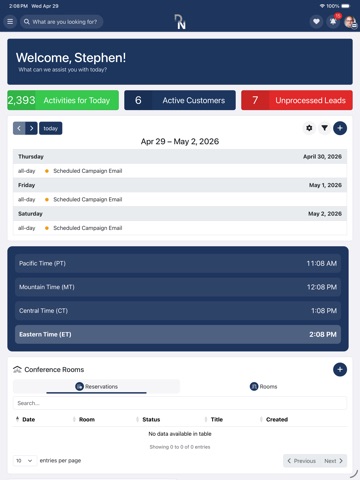Open calendar filter funnel
Viewport: 360px width, 480px height.
pyautogui.click(x=324, y=128)
